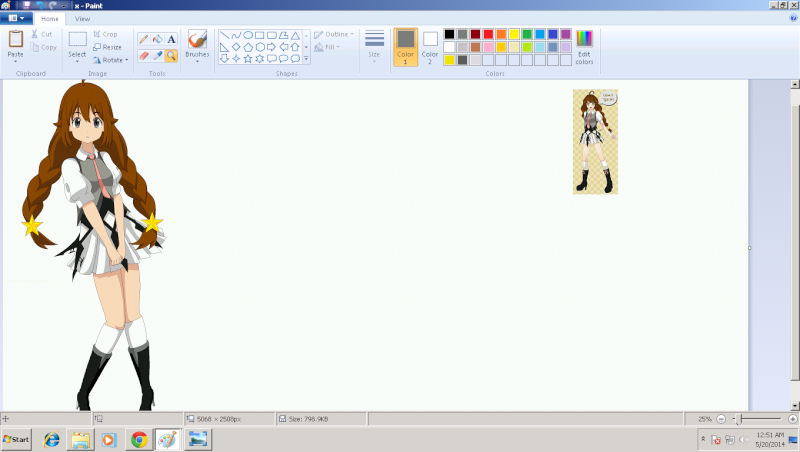800x452 pixels.
Task: Click the vertical scrollbar down arrow
Action: click(x=795, y=406)
